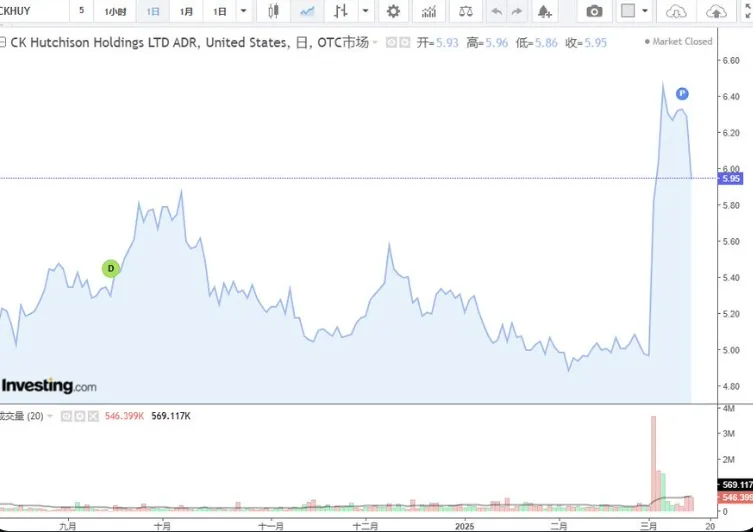This screenshot has width=753, height=532.
Task: Open the indicators chart icon
Action: [x=429, y=11]
